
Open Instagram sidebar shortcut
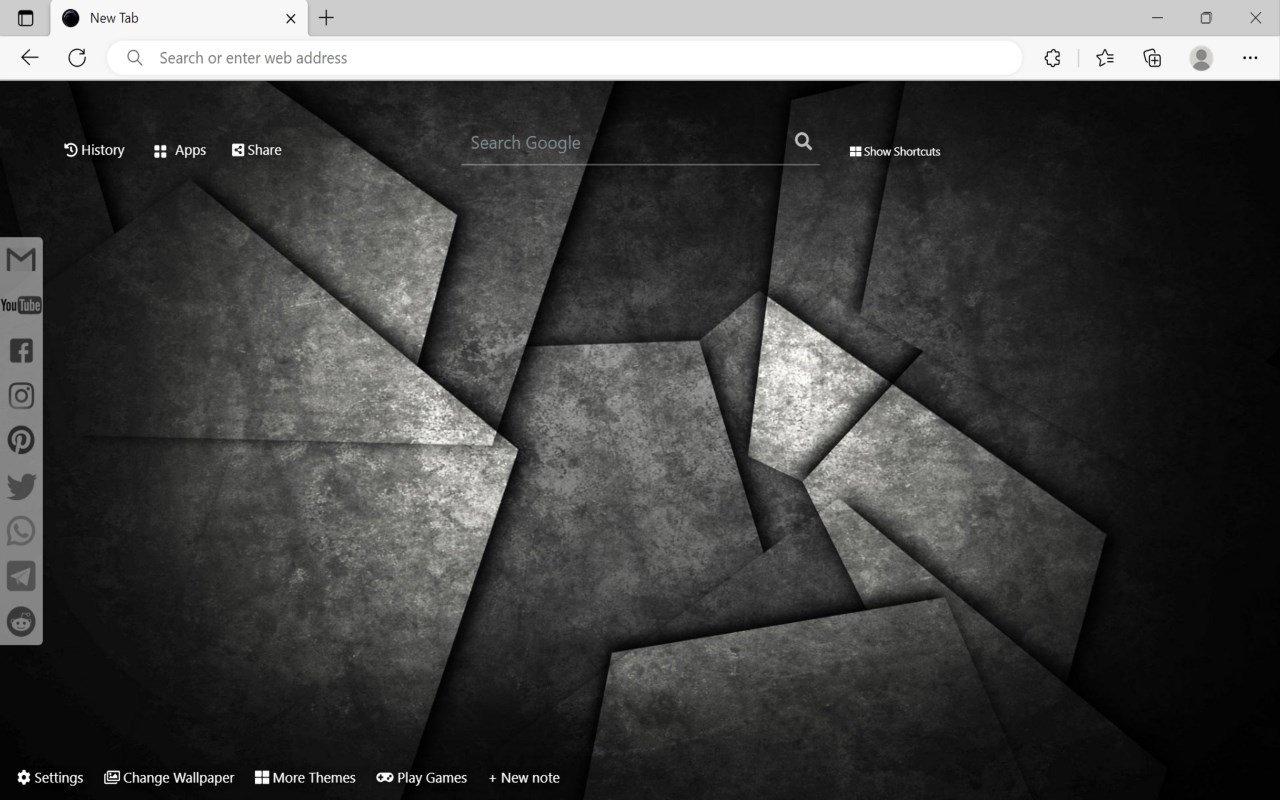click(x=21, y=395)
